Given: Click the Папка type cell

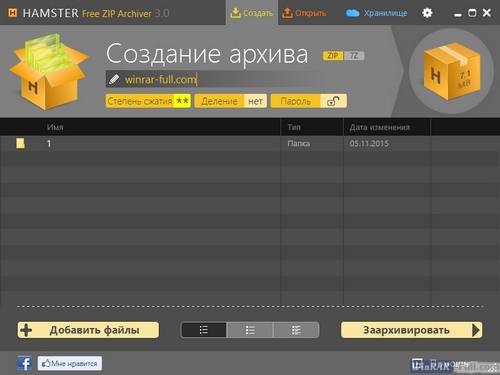Looking at the screenshot, I should [299, 144].
